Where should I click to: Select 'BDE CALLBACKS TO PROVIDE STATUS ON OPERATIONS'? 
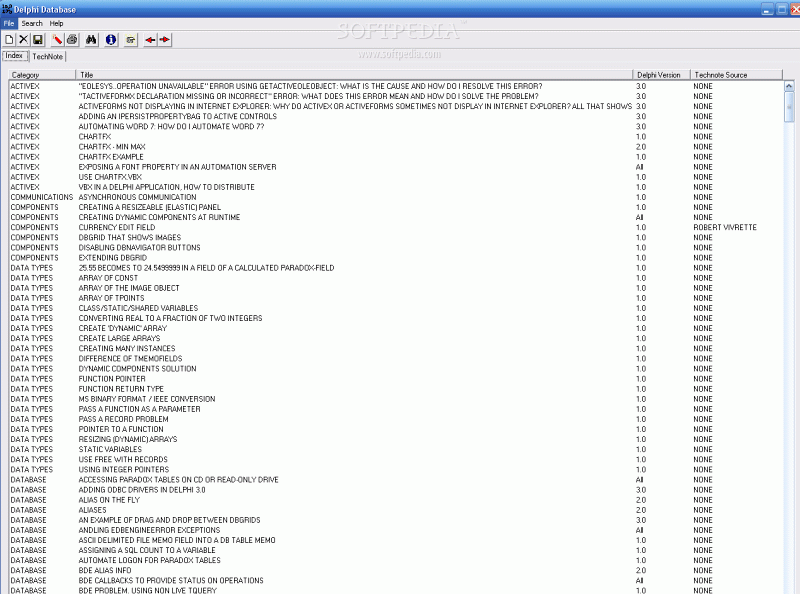click(x=396, y=581)
